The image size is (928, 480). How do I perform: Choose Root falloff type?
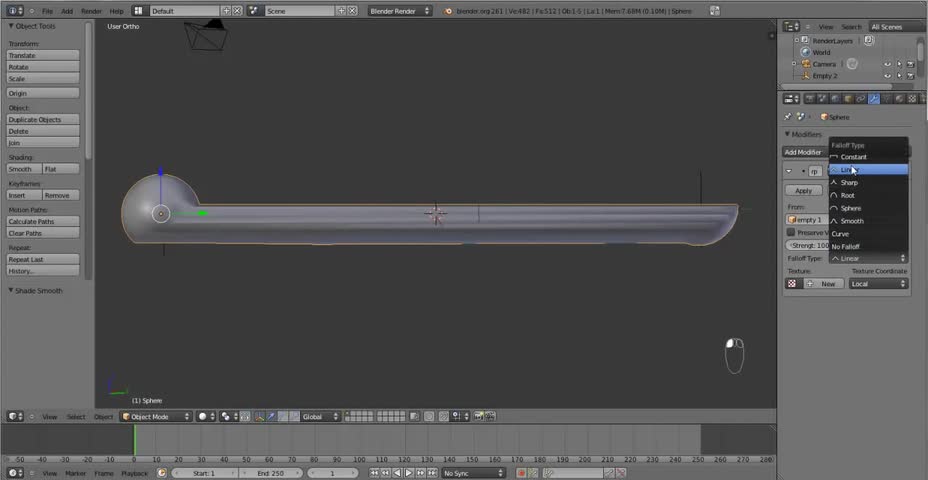click(868, 195)
